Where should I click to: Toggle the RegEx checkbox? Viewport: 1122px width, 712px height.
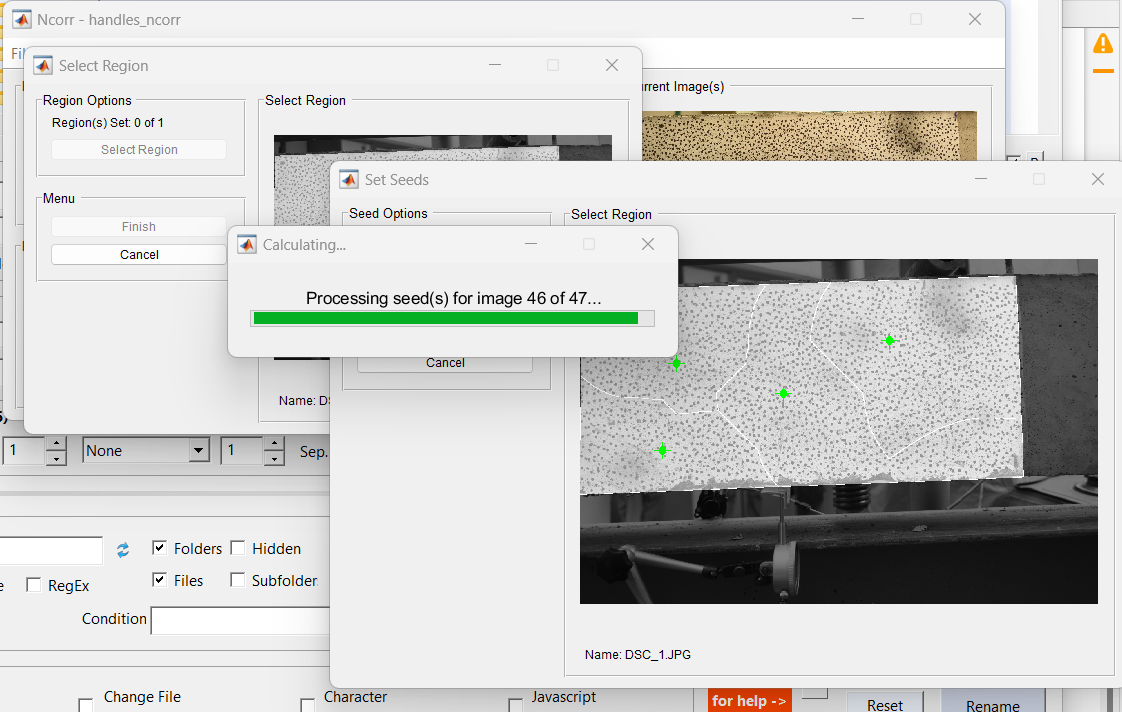[34, 585]
